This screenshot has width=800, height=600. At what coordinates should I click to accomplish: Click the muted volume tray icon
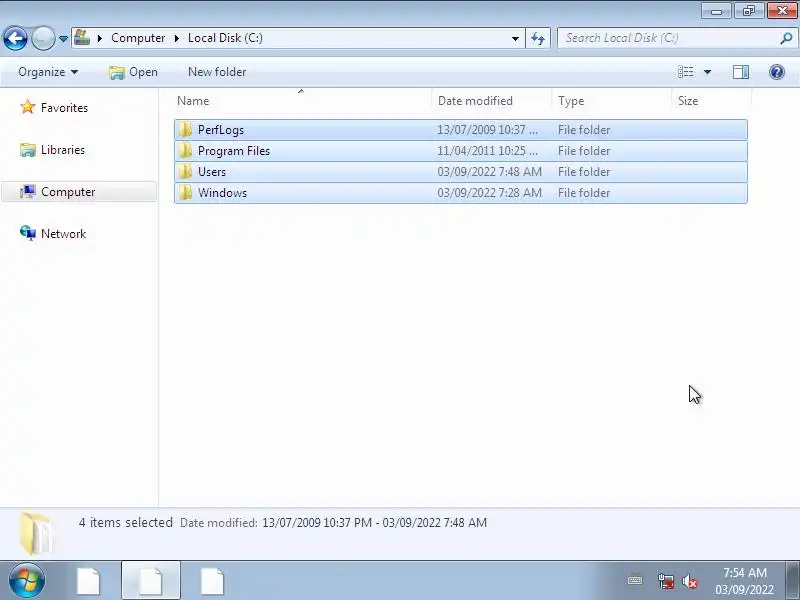click(x=689, y=581)
